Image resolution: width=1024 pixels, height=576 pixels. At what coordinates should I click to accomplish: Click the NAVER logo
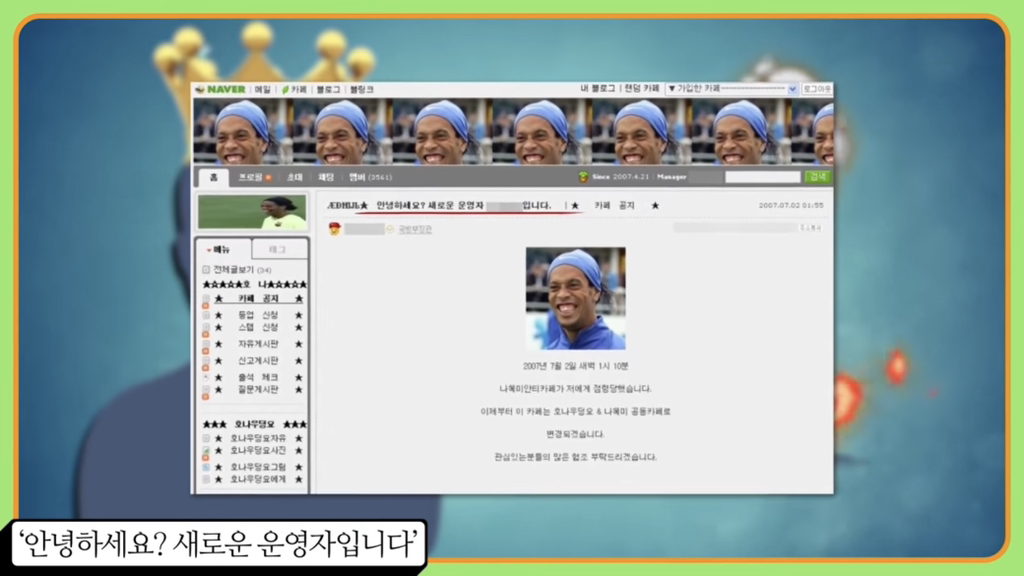point(220,89)
